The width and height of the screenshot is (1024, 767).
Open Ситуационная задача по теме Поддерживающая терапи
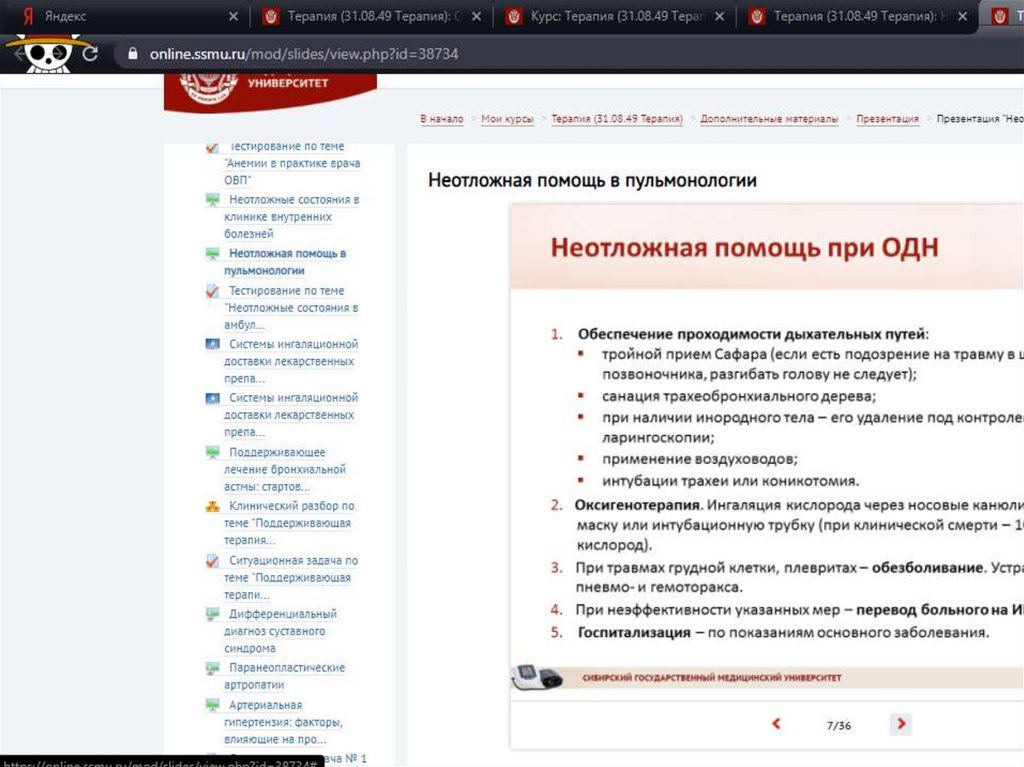[291, 578]
